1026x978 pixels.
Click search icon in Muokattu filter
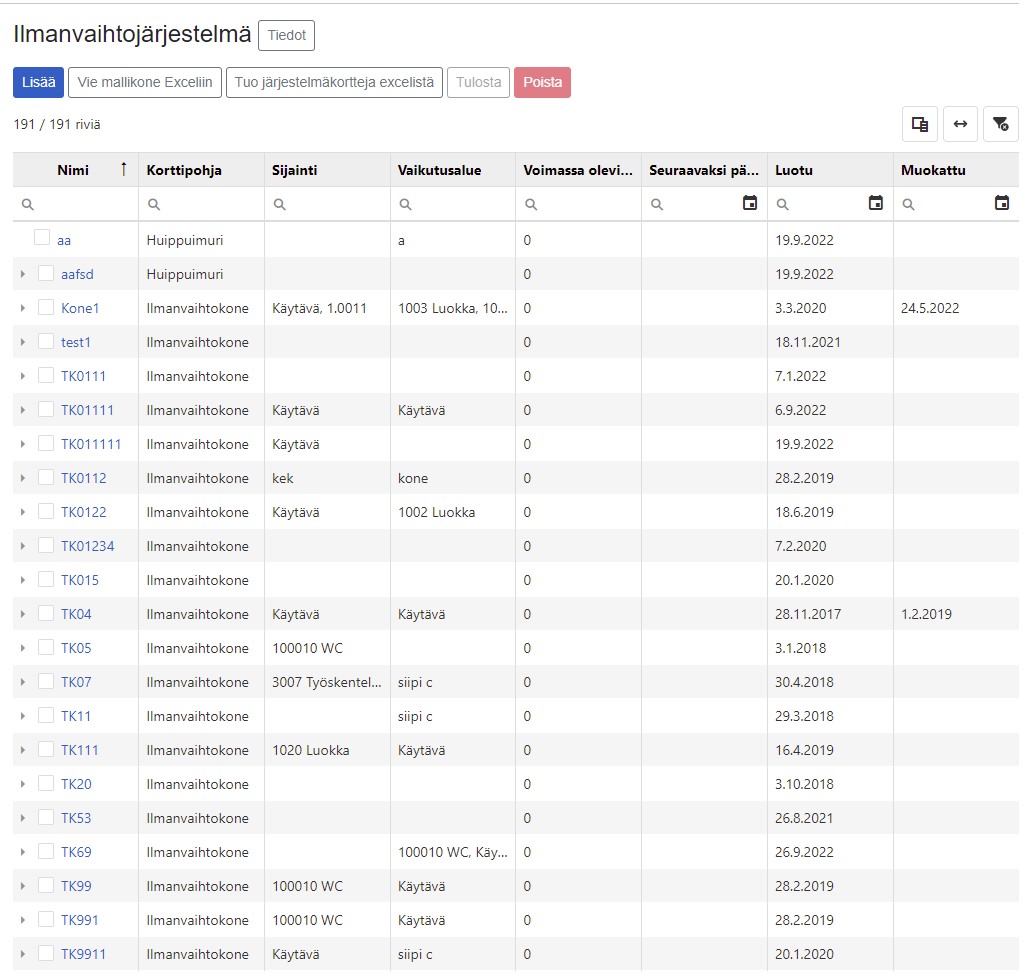point(908,205)
